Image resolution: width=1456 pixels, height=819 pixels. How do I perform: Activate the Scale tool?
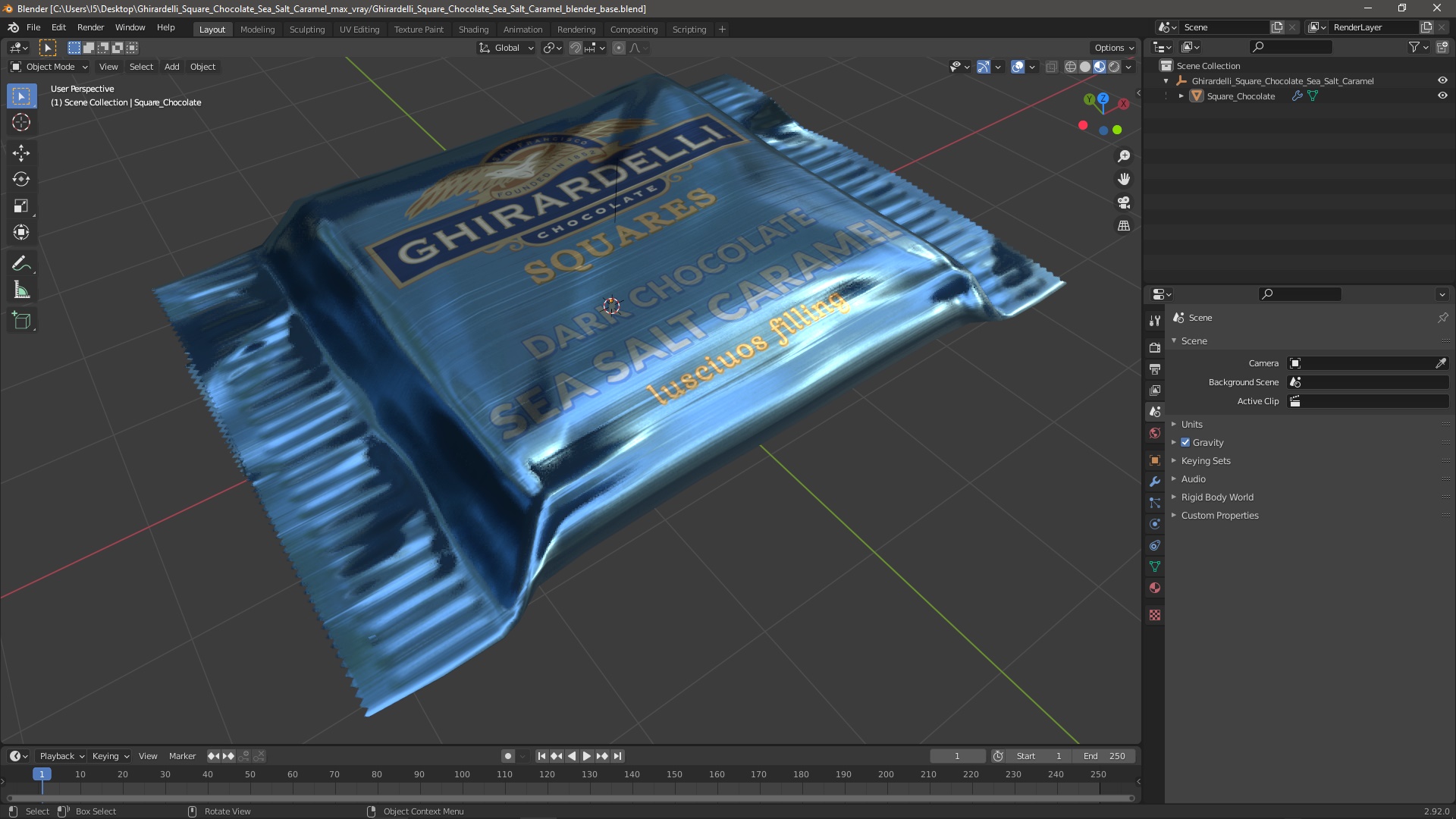(x=21, y=206)
